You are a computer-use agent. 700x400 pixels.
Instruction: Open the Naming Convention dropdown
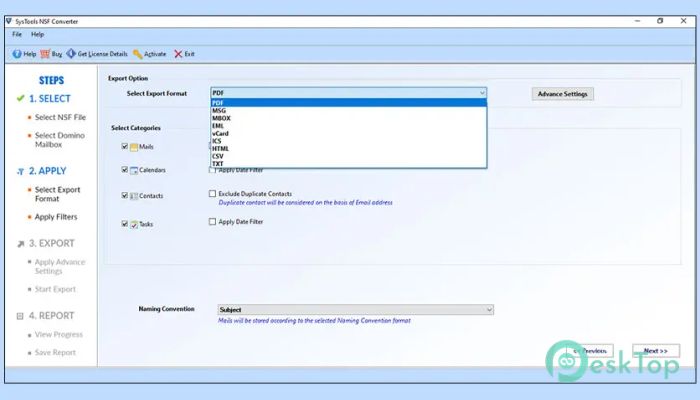(355, 310)
